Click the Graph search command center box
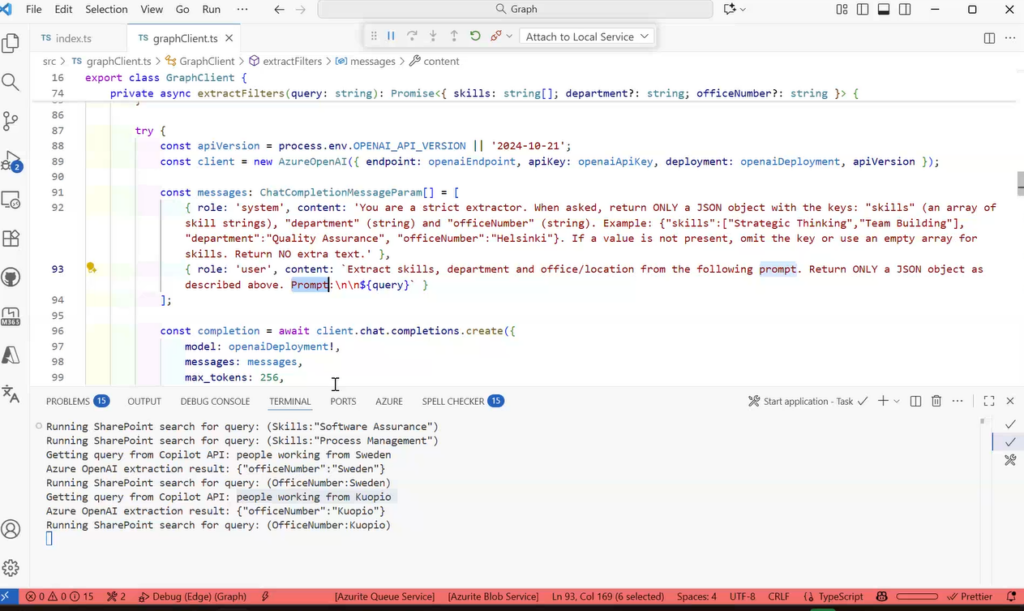The width and height of the screenshot is (1024, 611). click(x=515, y=9)
